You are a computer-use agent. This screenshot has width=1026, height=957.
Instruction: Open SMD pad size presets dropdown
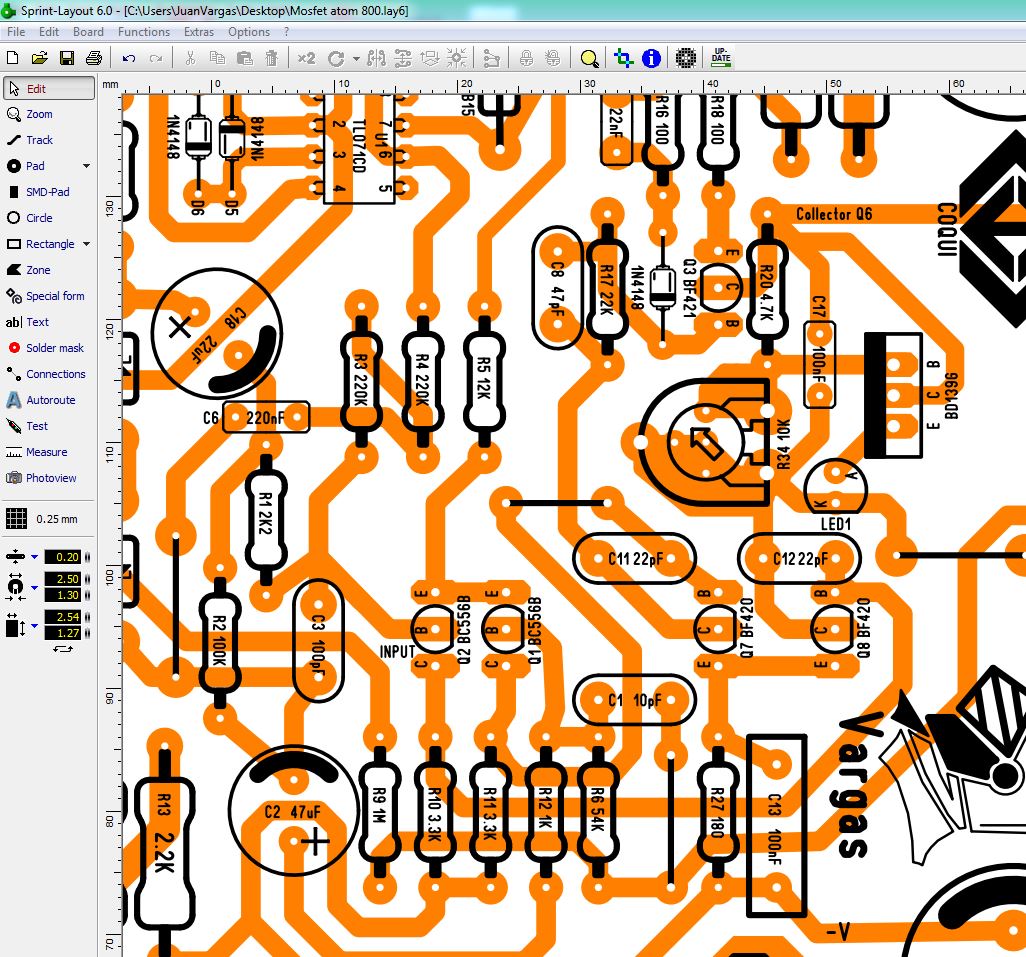point(34,625)
